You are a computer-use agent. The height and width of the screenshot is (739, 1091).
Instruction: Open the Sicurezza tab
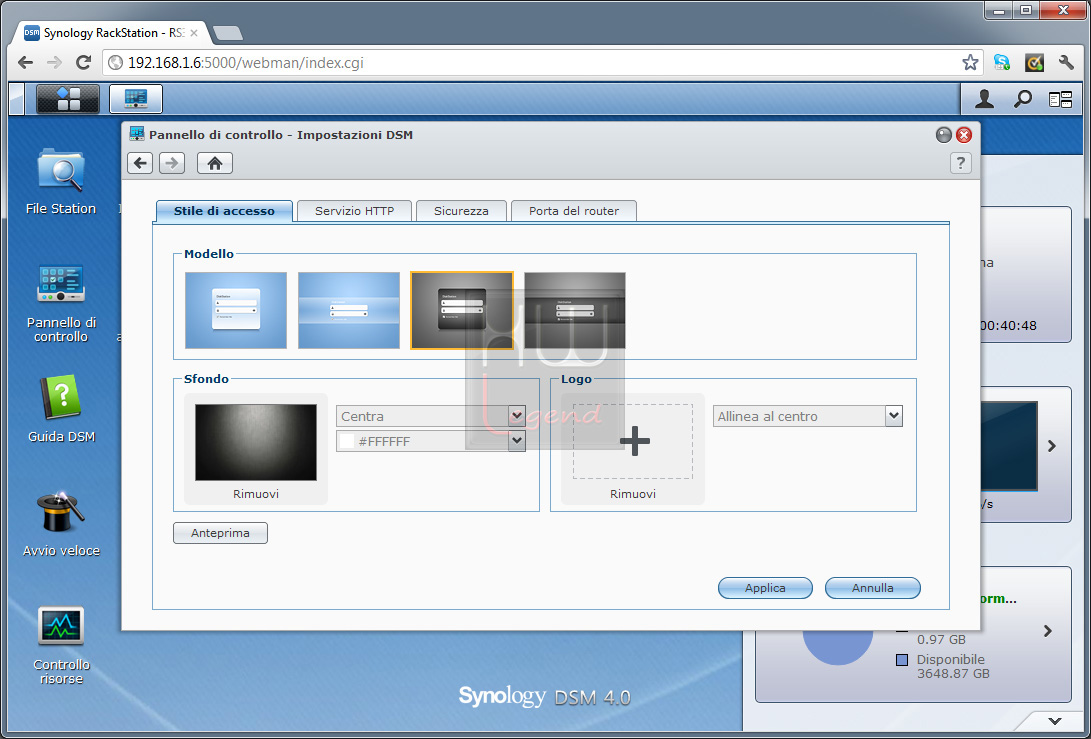pos(461,211)
